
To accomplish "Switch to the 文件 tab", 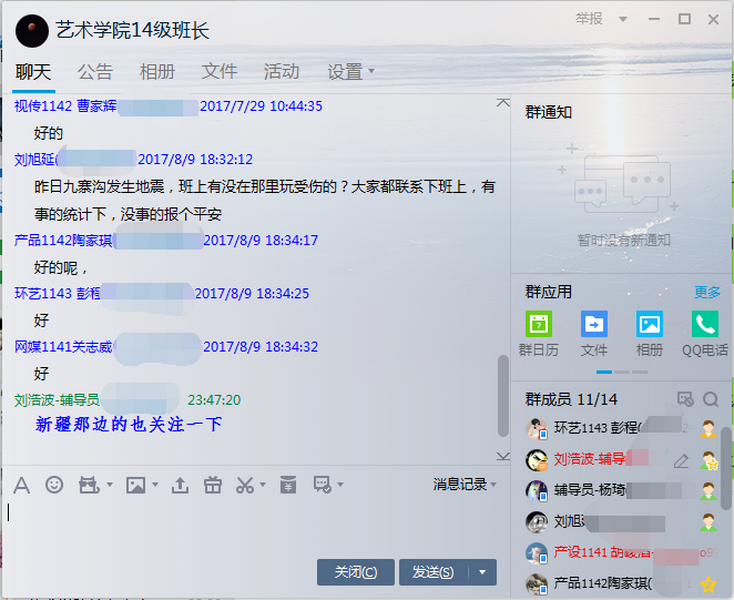I will [219, 72].
